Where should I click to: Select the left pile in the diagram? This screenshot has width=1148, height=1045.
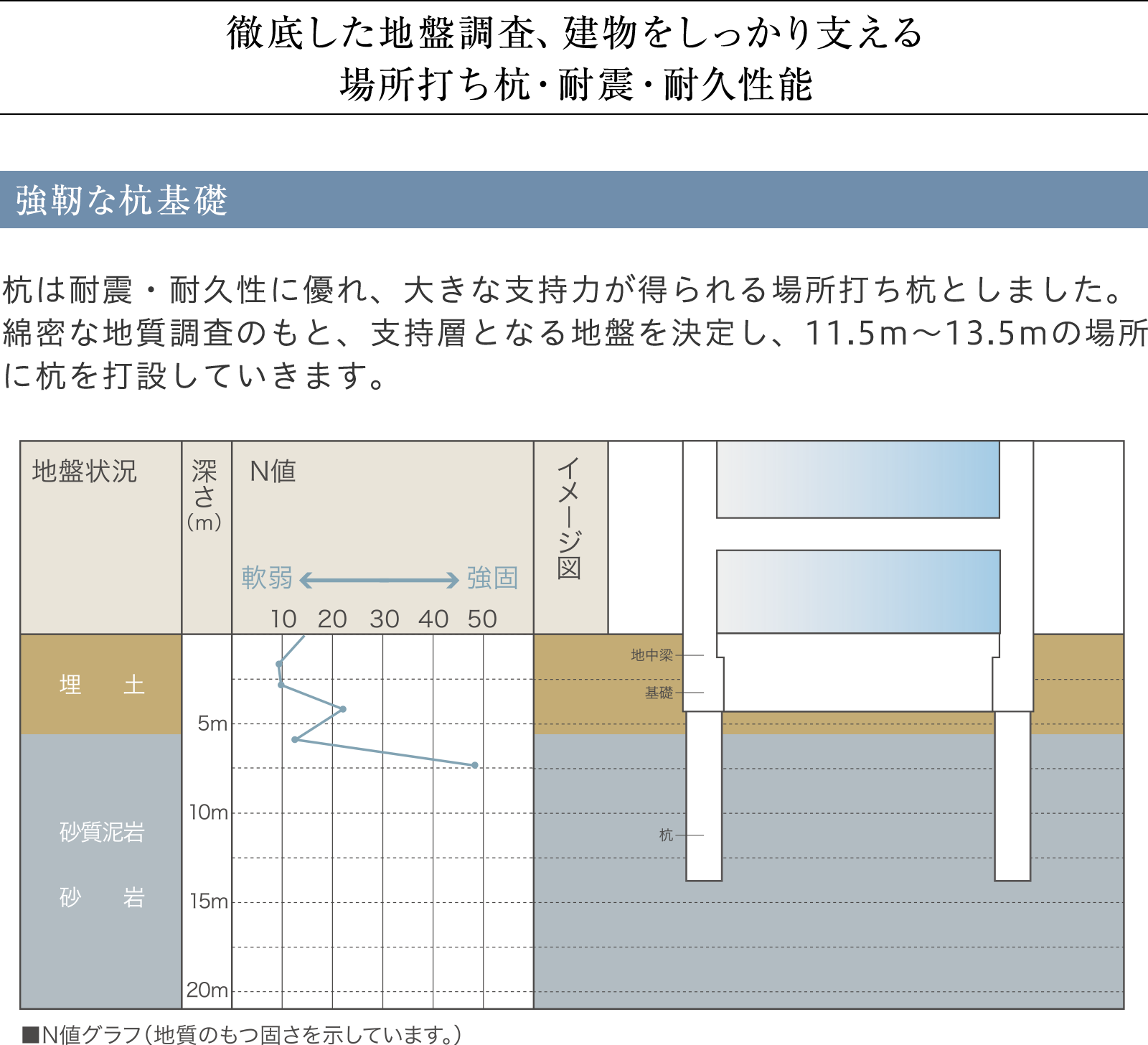pos(704,795)
